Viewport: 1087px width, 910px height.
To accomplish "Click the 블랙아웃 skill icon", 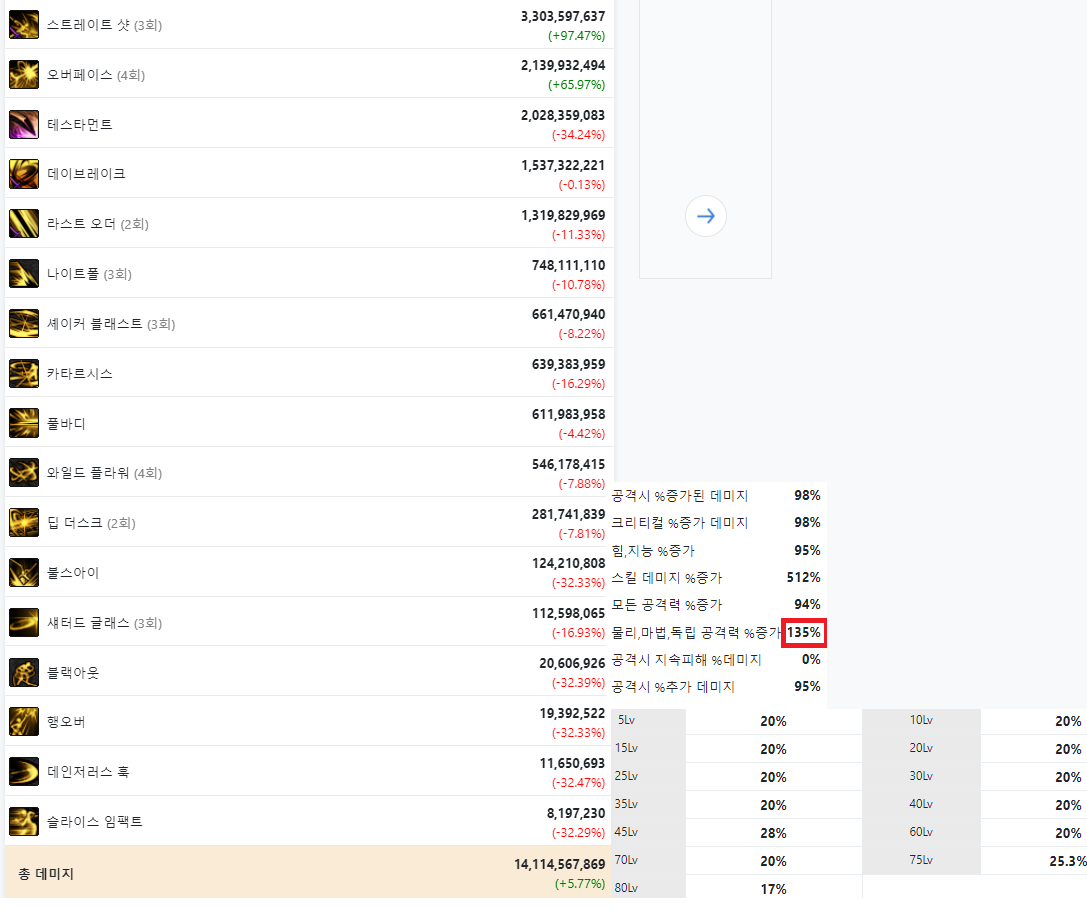I will click(24, 672).
